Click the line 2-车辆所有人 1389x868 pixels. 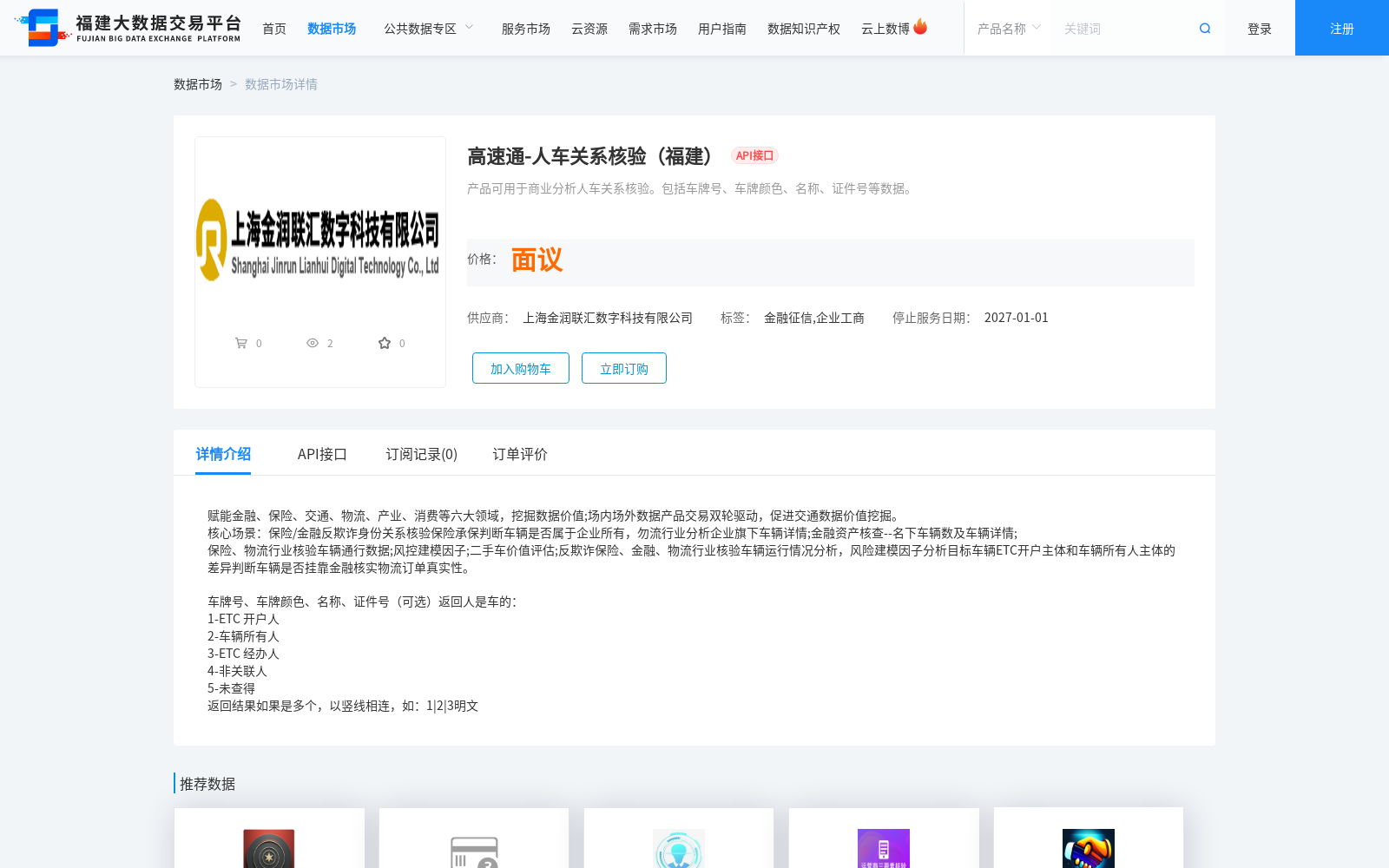pyautogui.click(x=243, y=636)
